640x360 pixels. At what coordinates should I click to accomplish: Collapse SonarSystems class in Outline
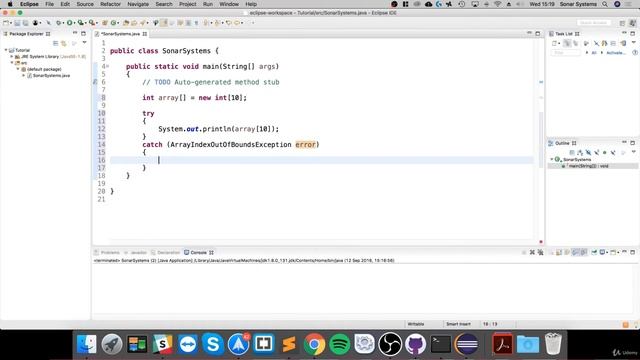[x=551, y=159]
